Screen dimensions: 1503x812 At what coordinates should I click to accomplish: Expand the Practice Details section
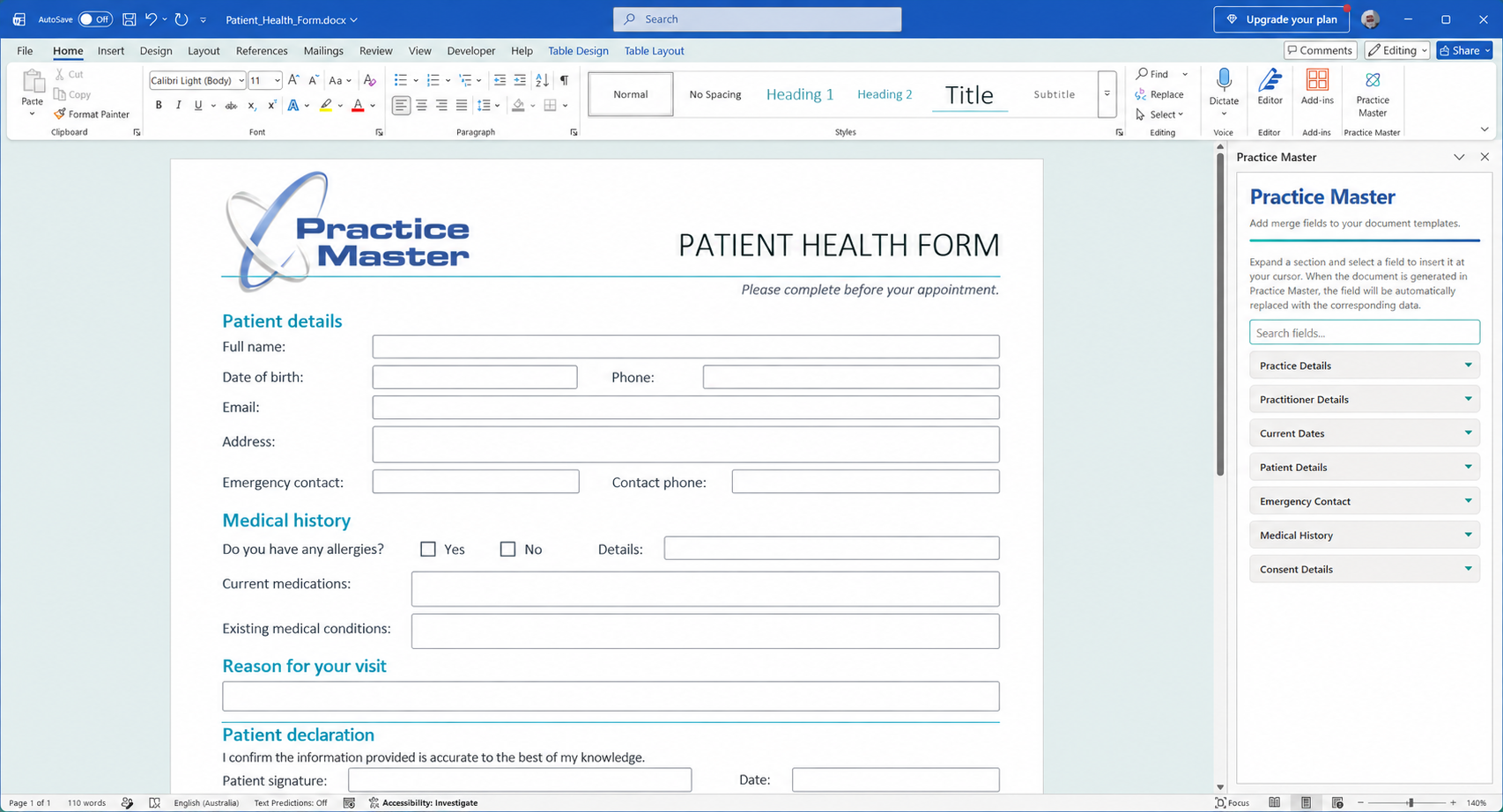pyautogui.click(x=1364, y=365)
